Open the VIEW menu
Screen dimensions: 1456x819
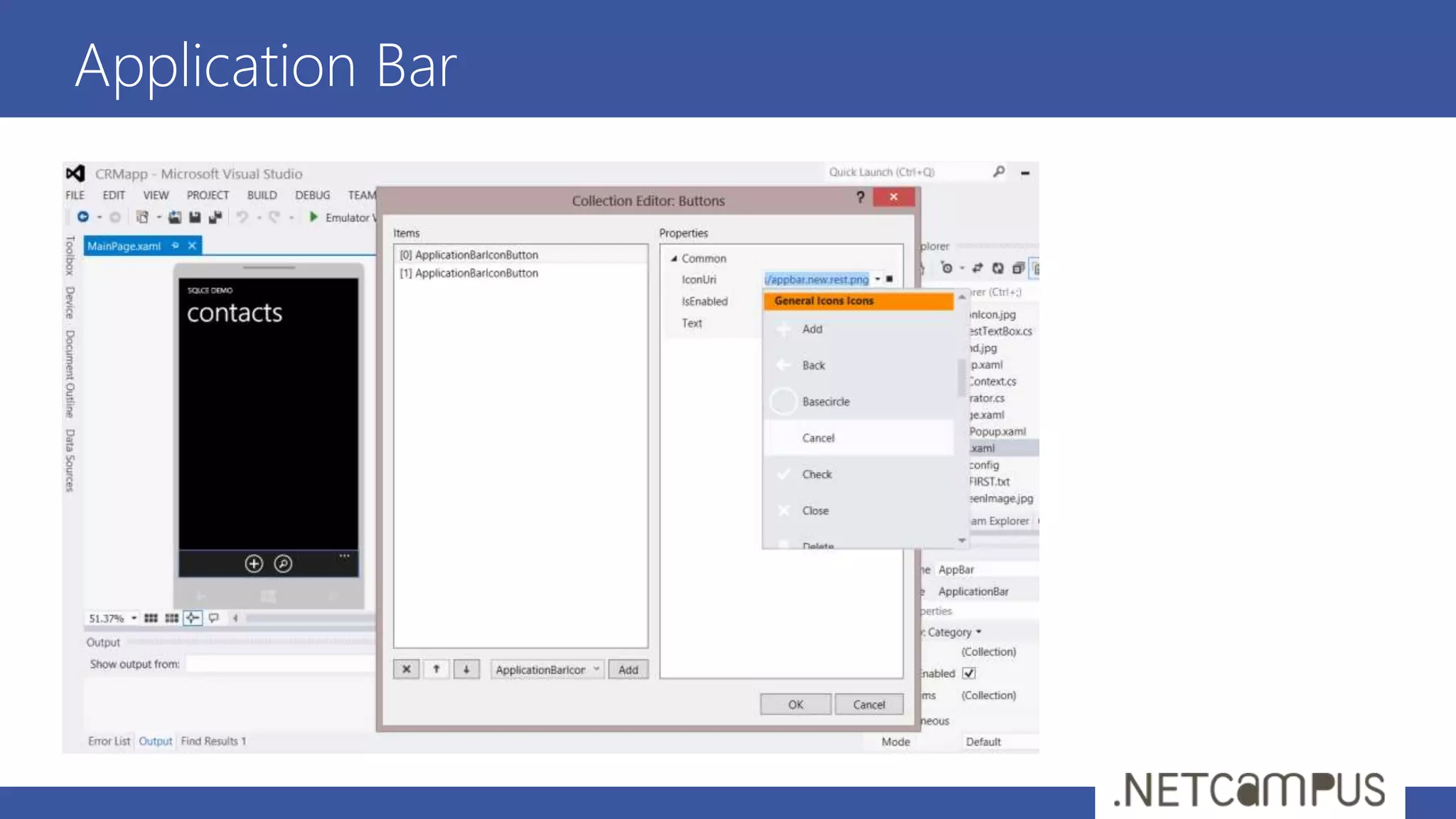156,195
